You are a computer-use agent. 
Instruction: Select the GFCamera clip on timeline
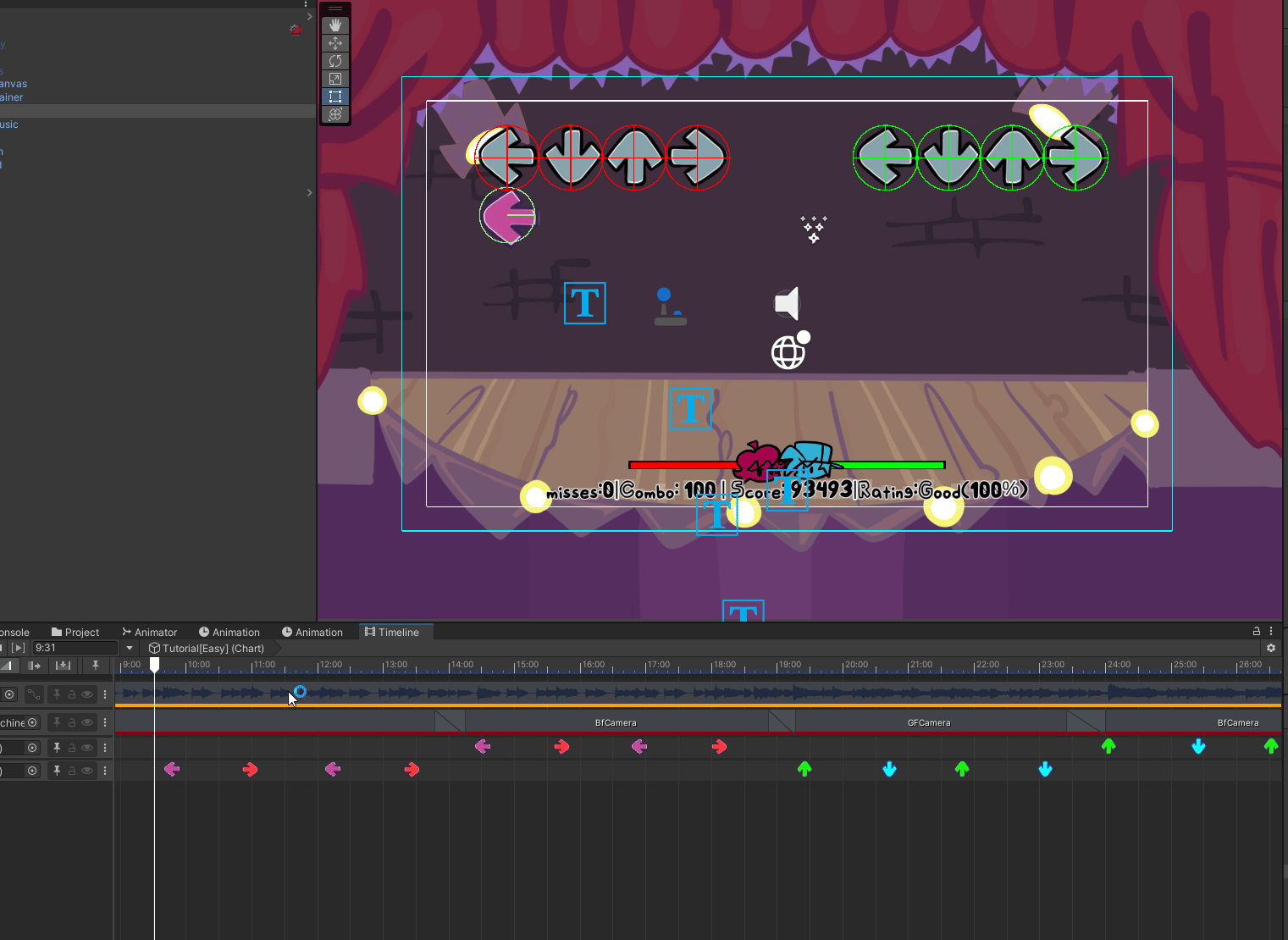(x=929, y=722)
